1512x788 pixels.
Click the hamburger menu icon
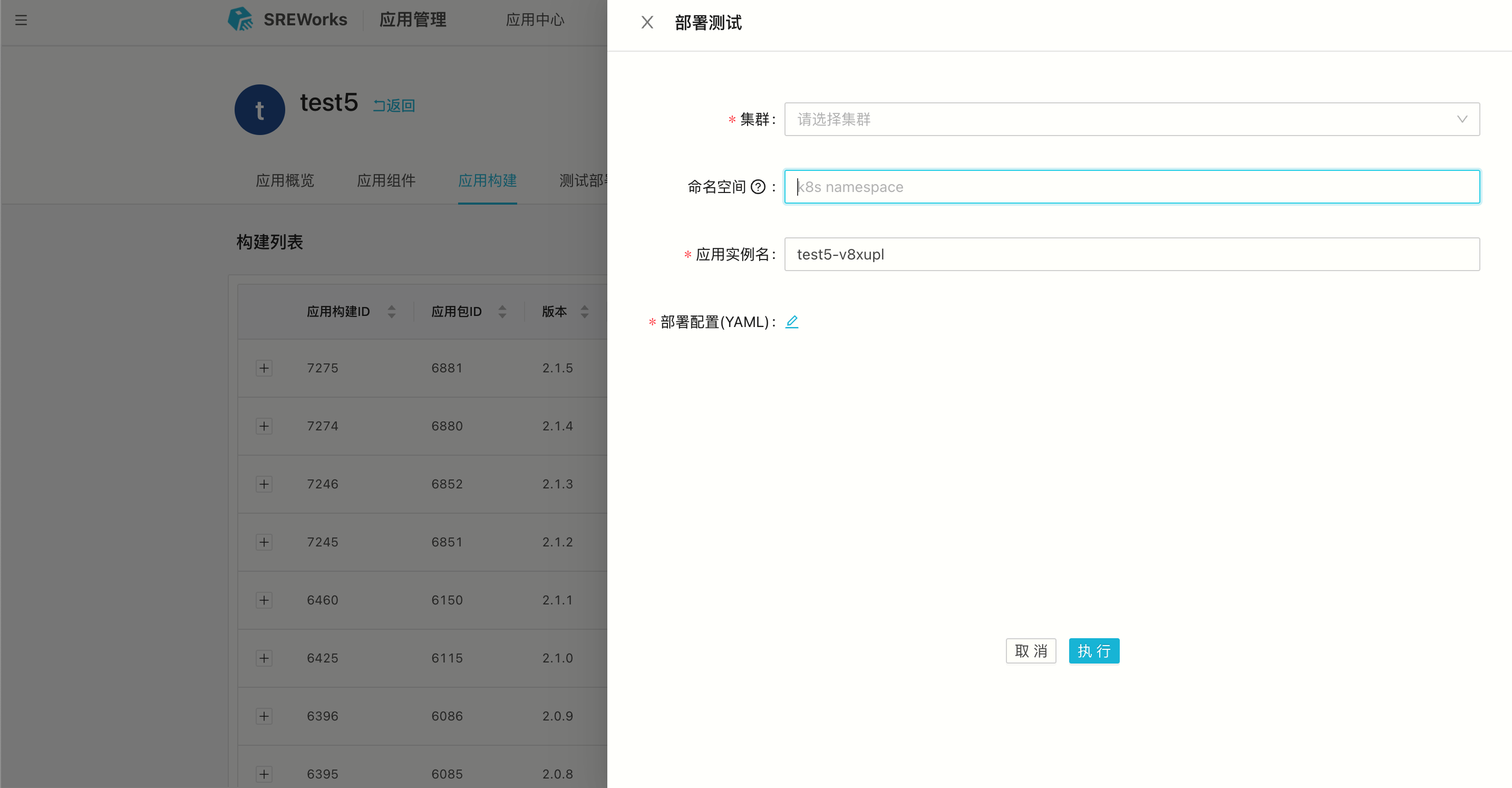pyautogui.click(x=21, y=20)
